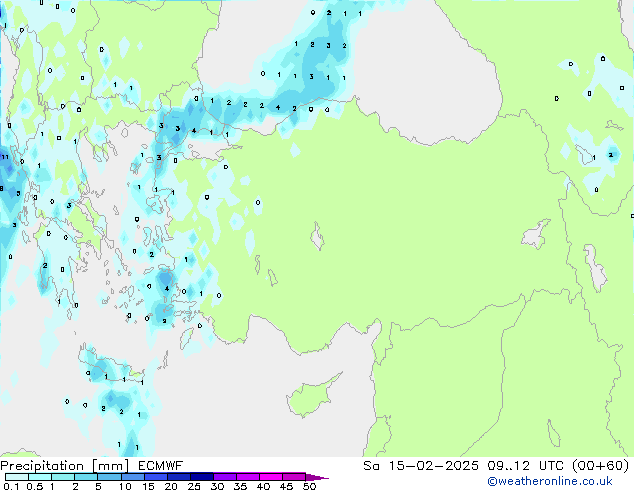Open the weatheronline.co.uk copyright link
634x490 pixels.
[x=550, y=481]
